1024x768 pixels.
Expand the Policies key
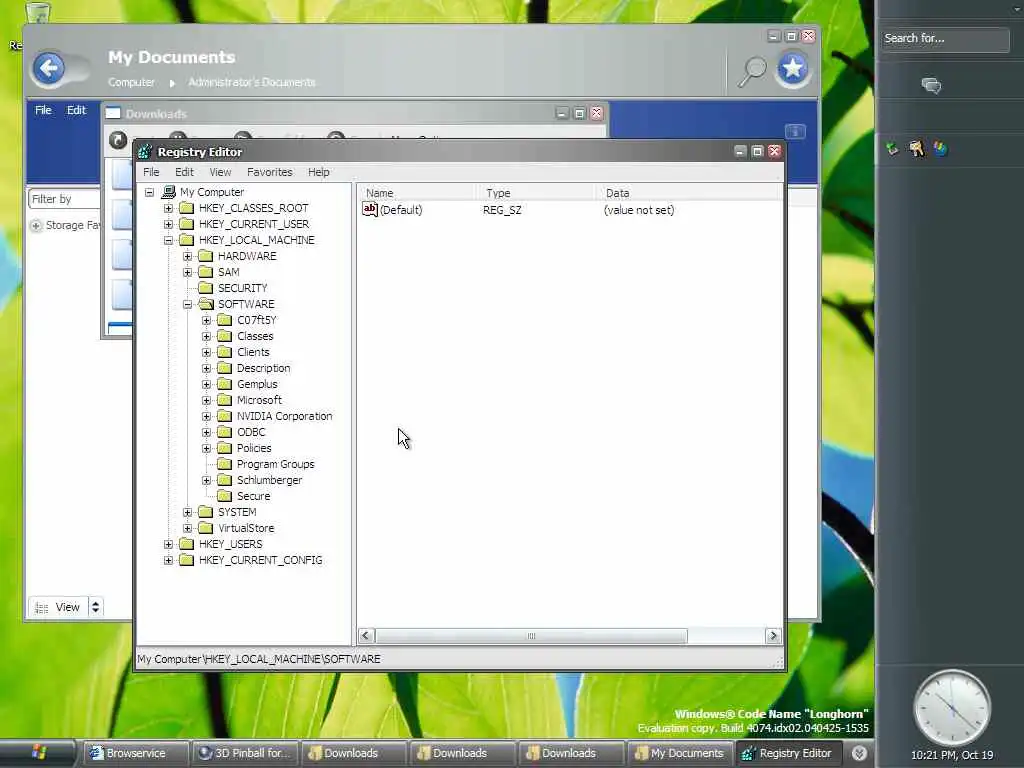pyautogui.click(x=206, y=448)
